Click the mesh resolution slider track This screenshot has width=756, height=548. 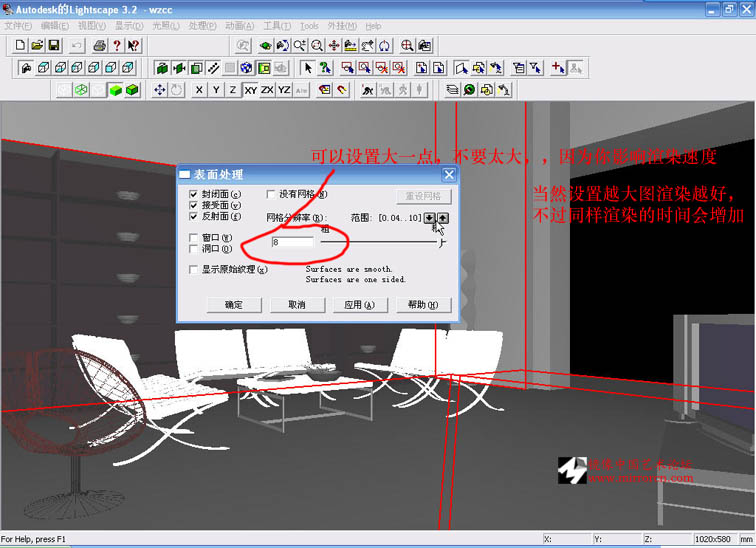pos(380,242)
